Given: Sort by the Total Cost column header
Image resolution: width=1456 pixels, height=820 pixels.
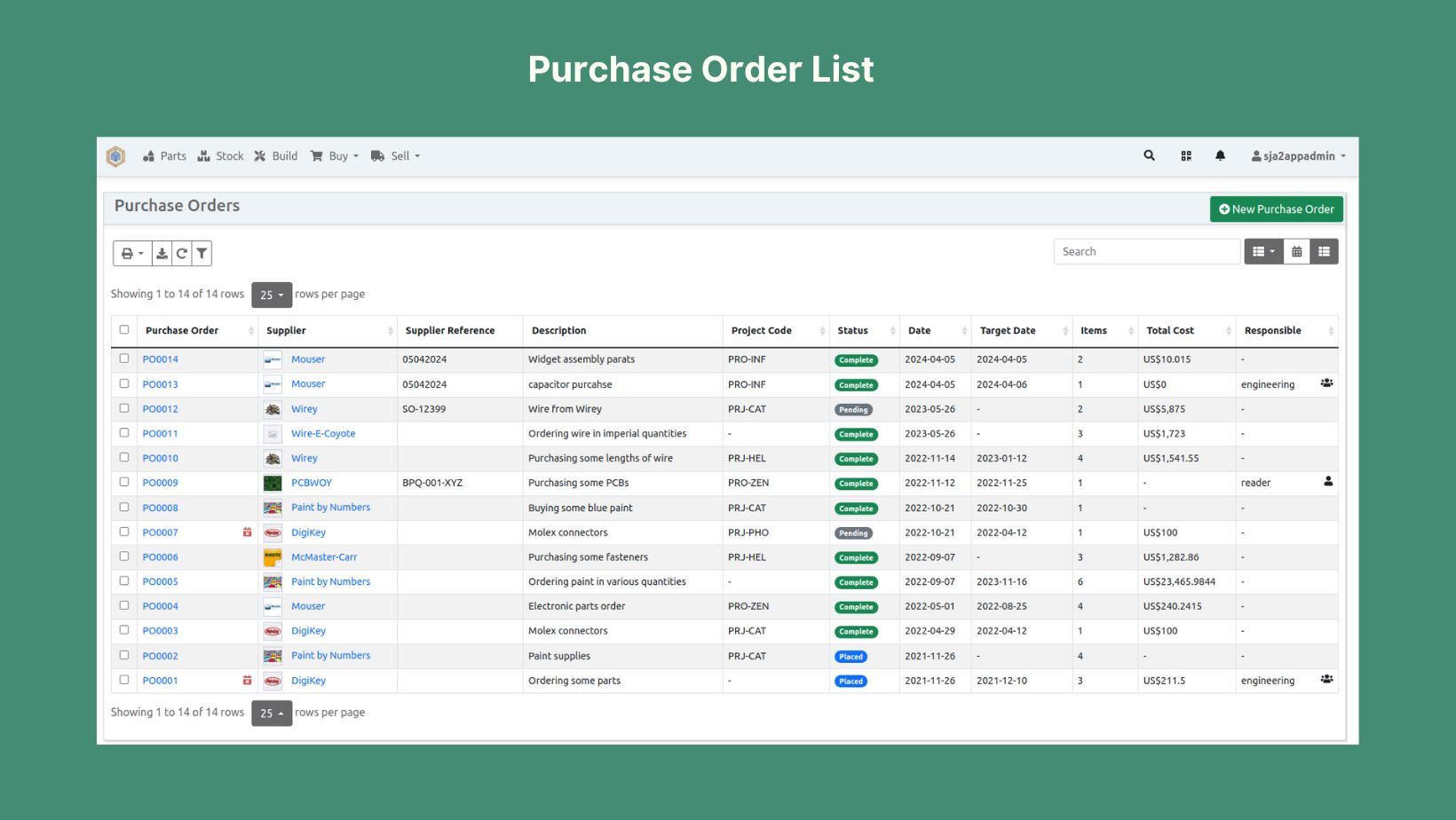Looking at the screenshot, I should click(1170, 331).
